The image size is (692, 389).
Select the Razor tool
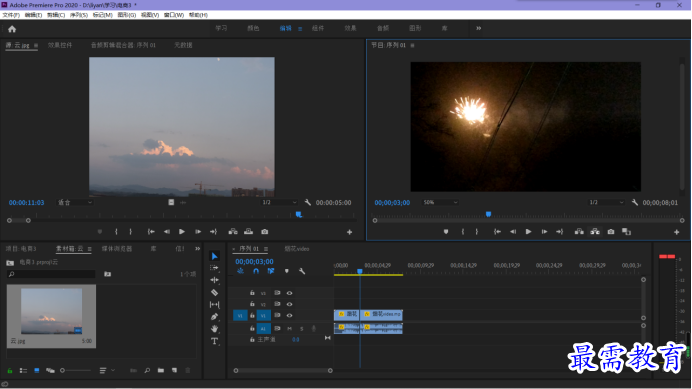214,292
